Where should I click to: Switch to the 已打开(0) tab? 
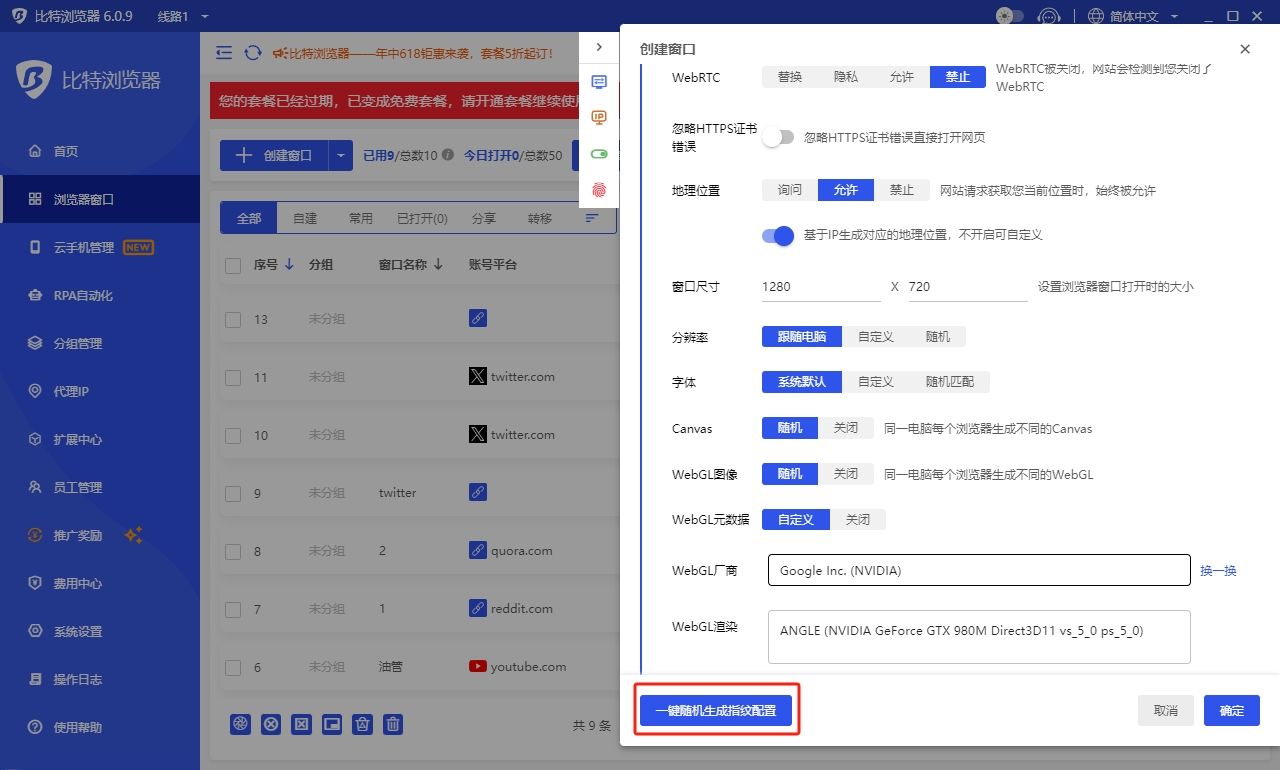tap(422, 218)
